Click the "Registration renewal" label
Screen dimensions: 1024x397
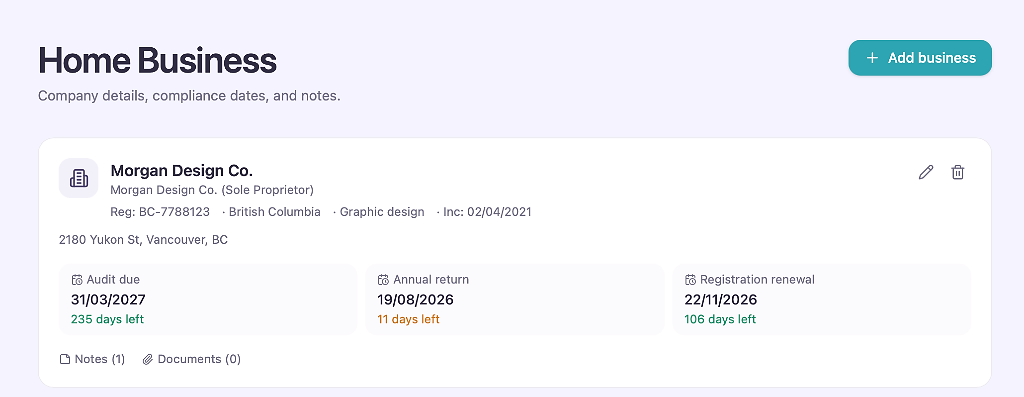tap(758, 279)
